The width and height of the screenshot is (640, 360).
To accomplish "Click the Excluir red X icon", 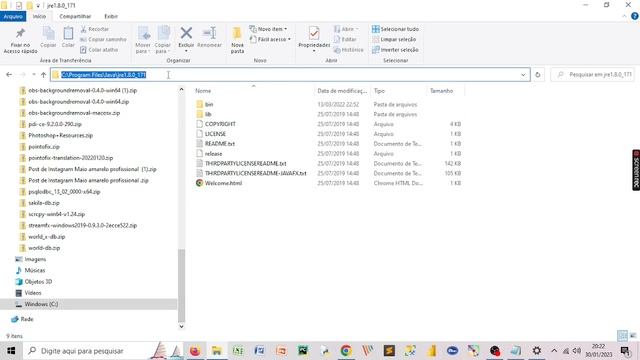I will (x=186, y=33).
